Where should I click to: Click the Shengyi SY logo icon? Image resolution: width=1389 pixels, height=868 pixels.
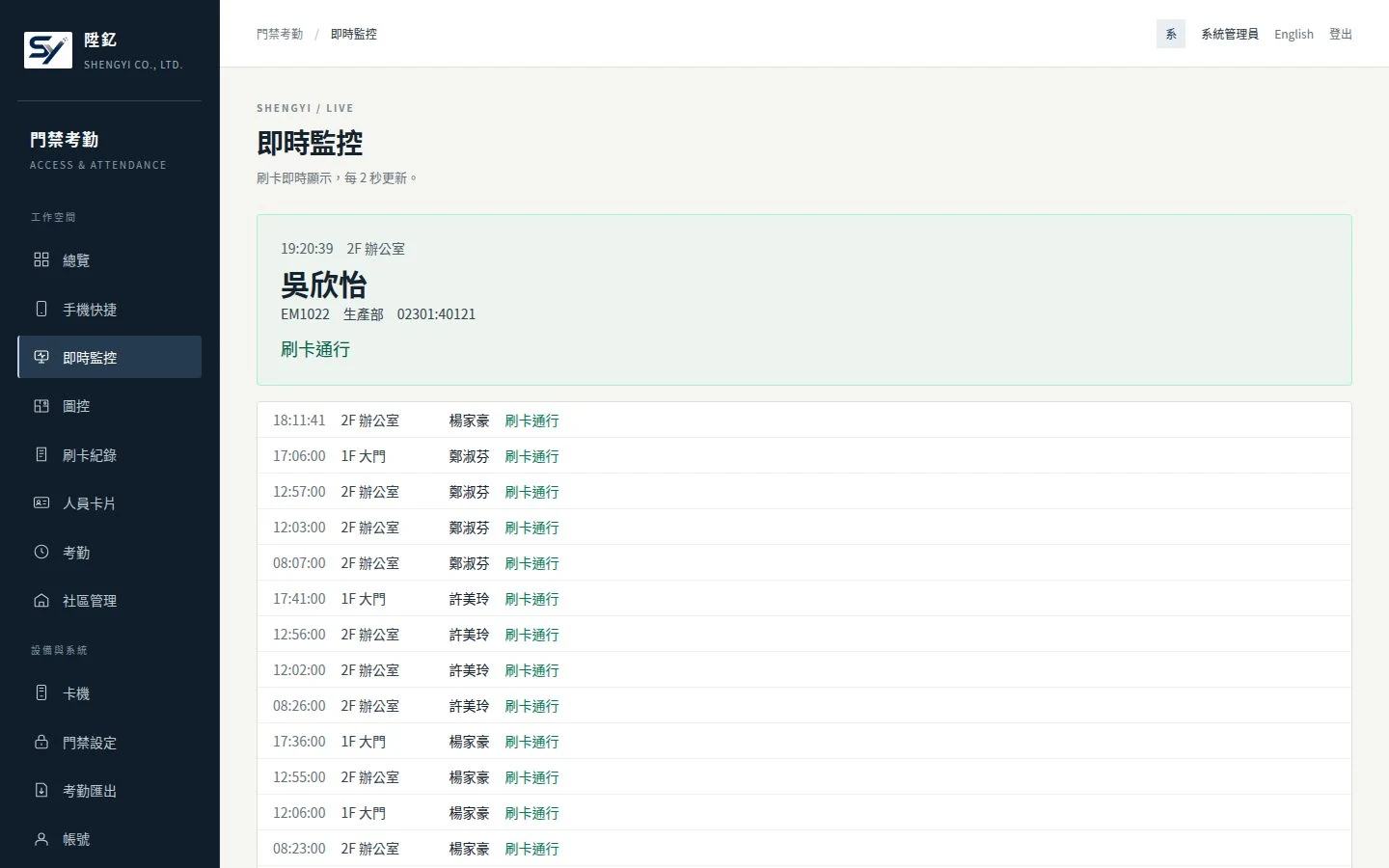(48, 50)
